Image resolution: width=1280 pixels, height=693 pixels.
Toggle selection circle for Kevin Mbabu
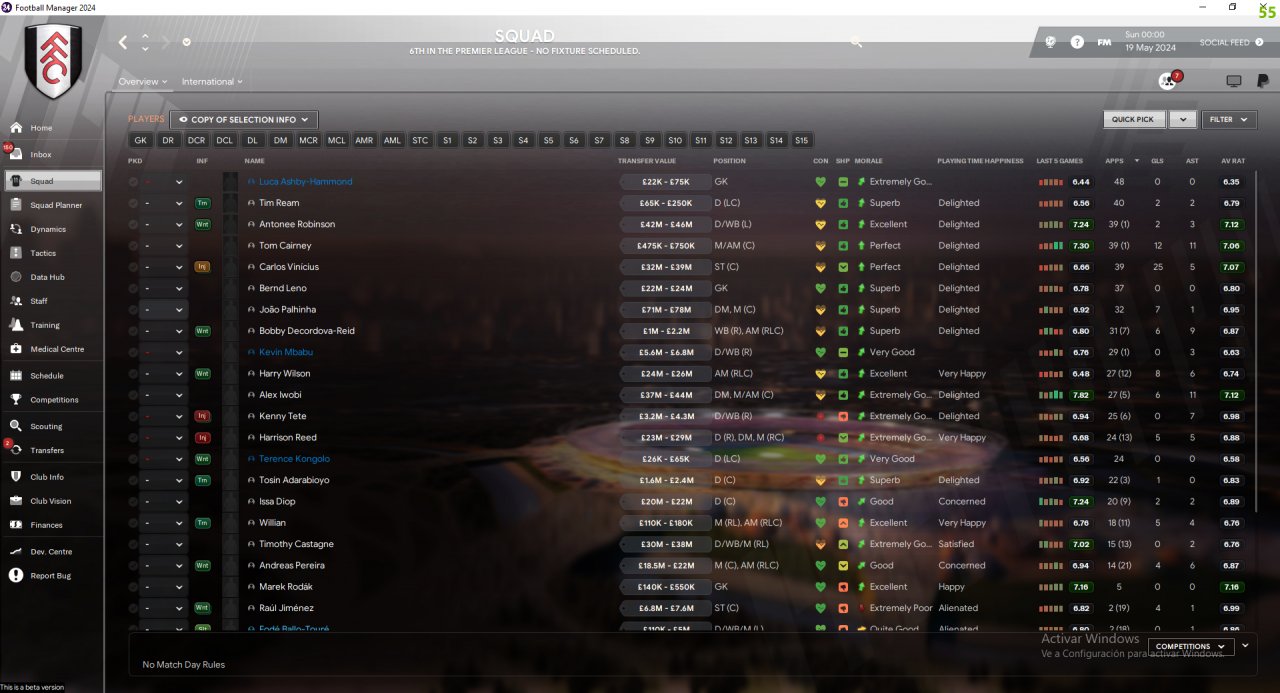(x=133, y=352)
